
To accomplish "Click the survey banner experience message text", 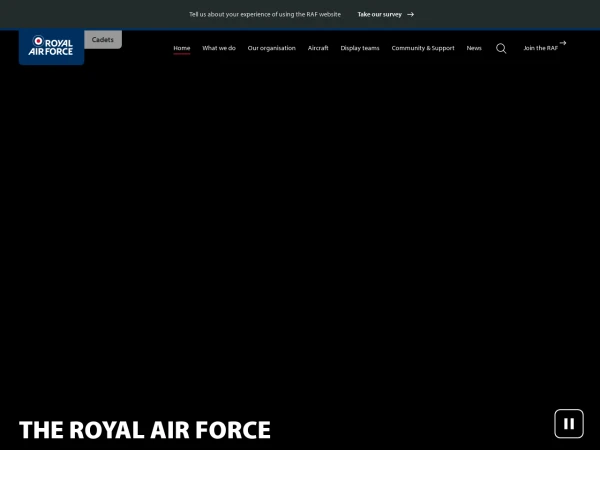I will 265,14.
